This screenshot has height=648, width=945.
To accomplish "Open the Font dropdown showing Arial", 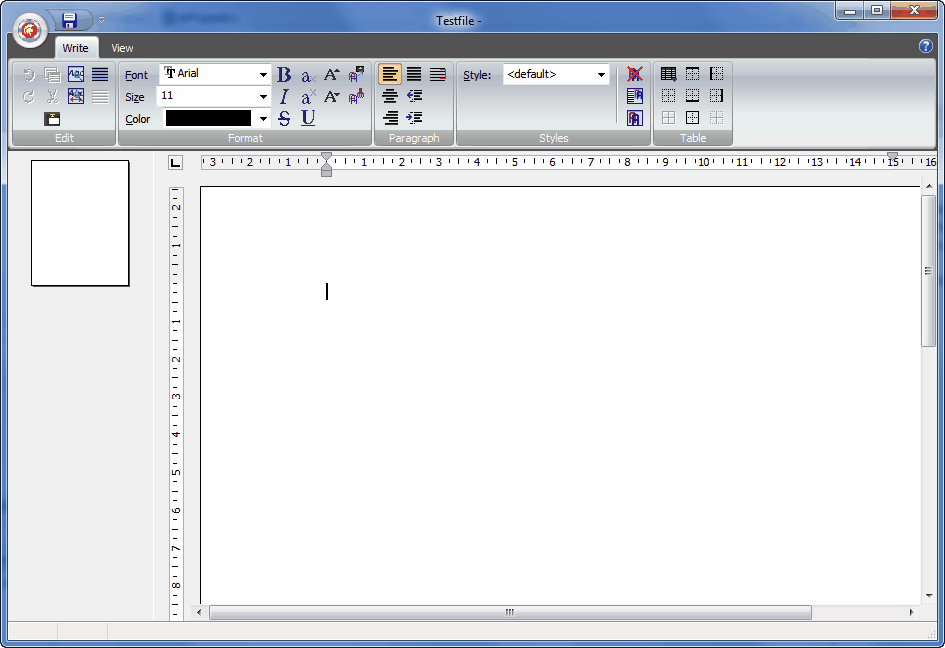I will coord(264,75).
